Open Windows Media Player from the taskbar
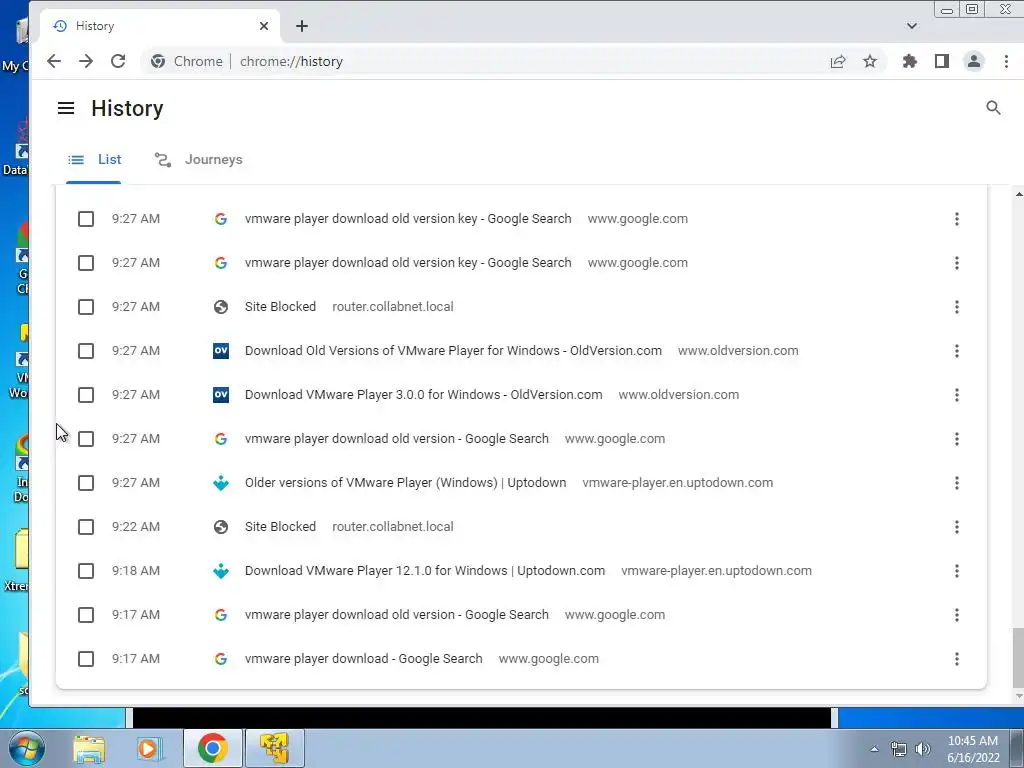Image resolution: width=1024 pixels, height=768 pixels. pyautogui.click(x=150, y=748)
